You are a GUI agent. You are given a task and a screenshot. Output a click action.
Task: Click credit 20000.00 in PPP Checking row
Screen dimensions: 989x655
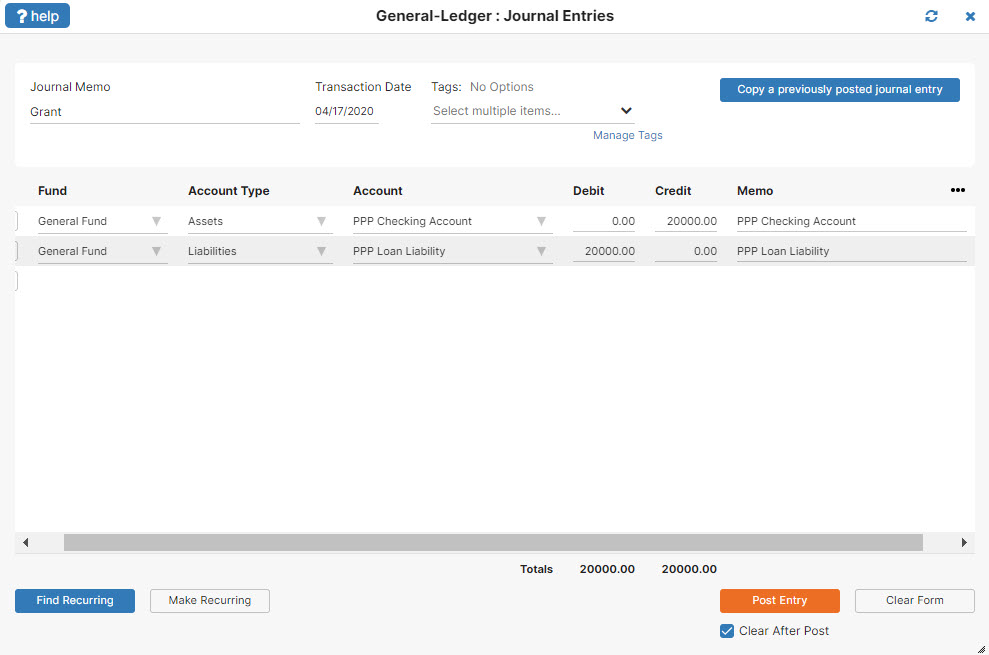[x=686, y=221]
